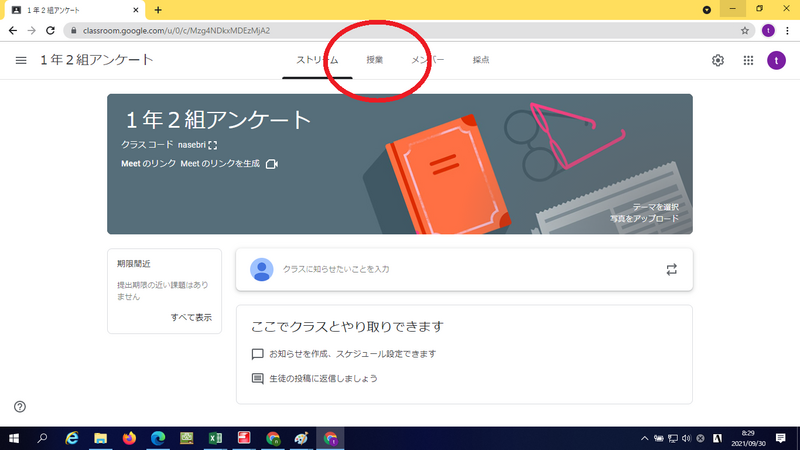
Task: Click 写真をアップロード on the banner
Action: pos(645,218)
